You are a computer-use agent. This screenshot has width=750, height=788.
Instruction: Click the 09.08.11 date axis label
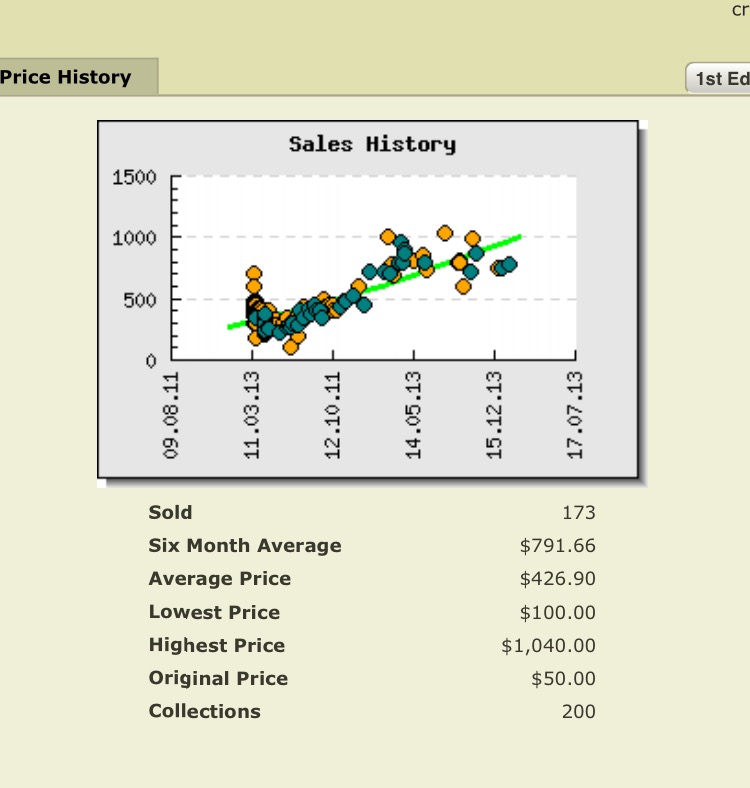[x=171, y=415]
